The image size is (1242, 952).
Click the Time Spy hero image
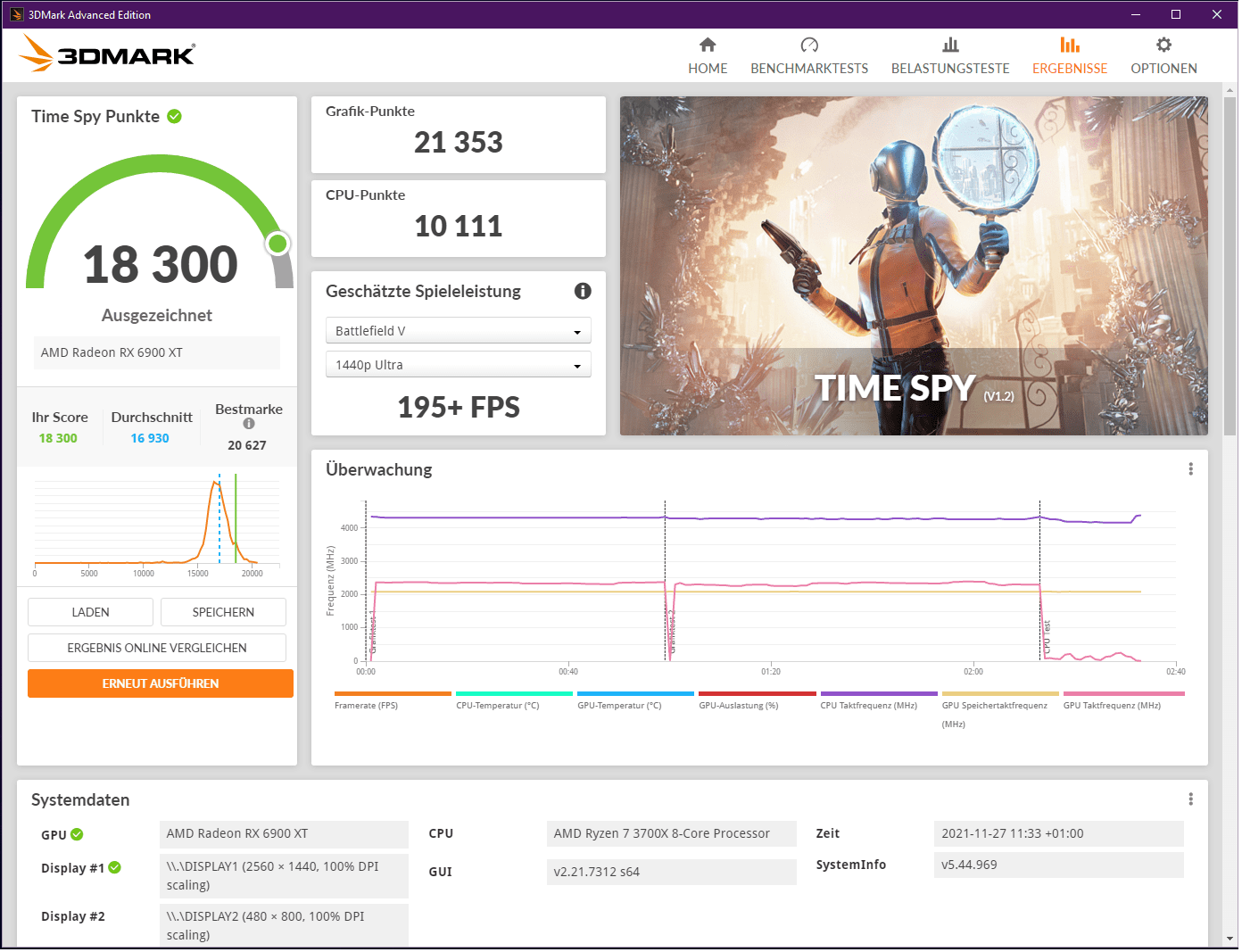[914, 266]
